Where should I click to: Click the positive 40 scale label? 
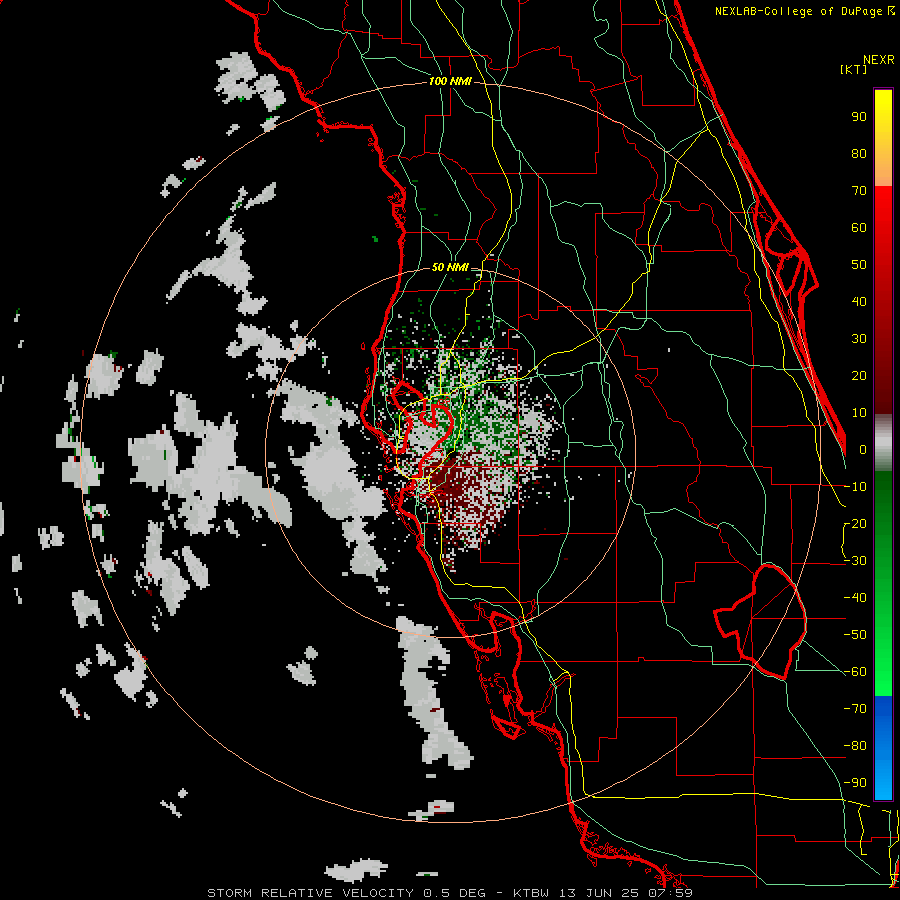859,302
